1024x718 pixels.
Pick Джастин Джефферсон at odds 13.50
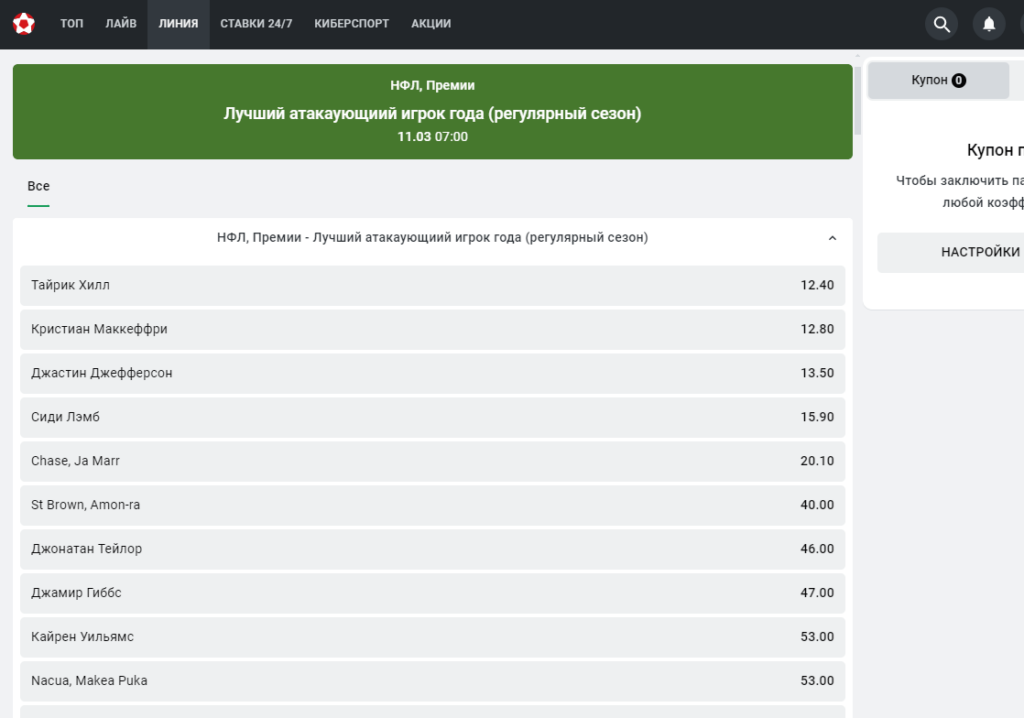click(x=432, y=373)
